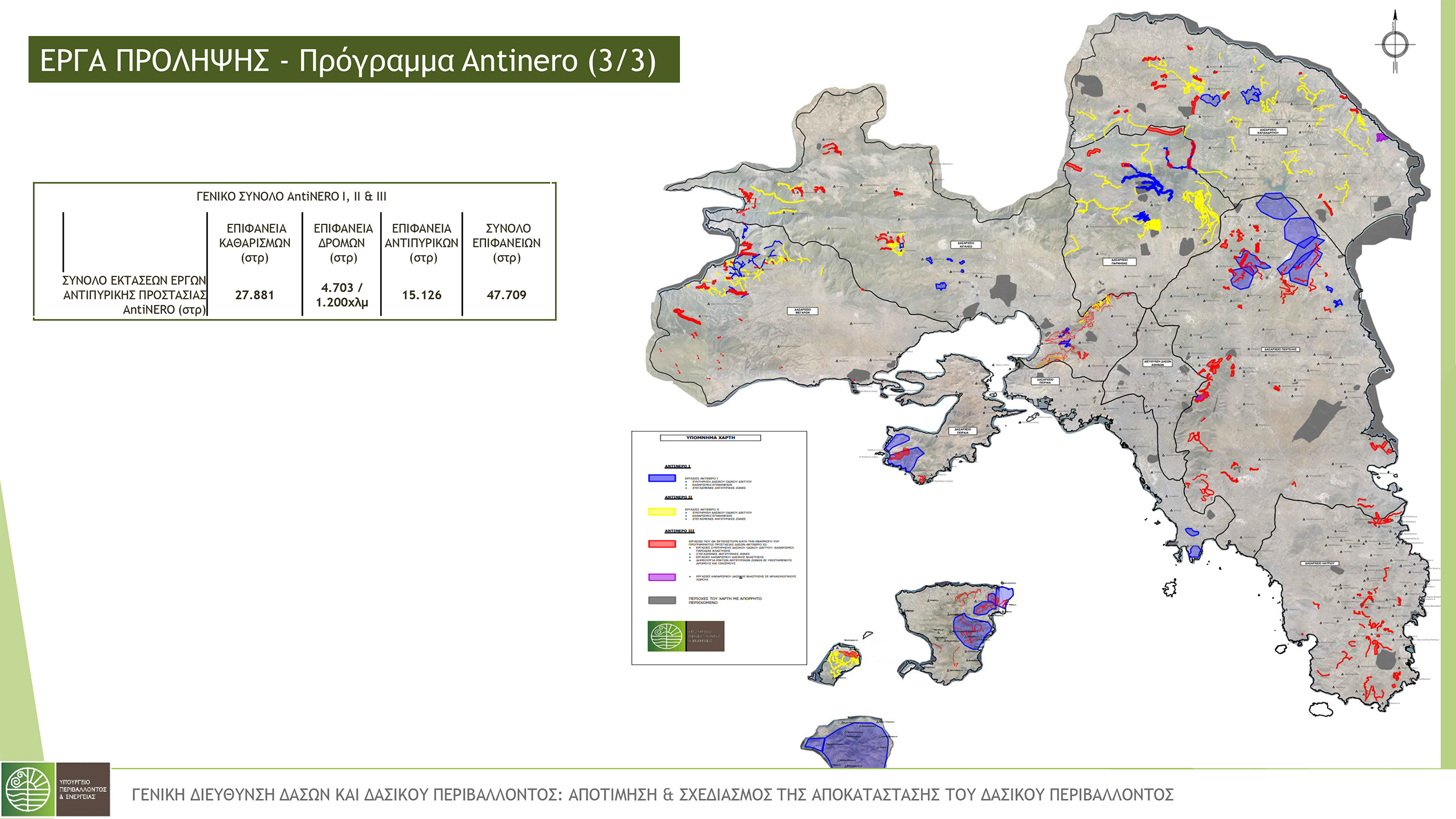Viewport: 1456px width, 819px height.
Task: Select the ministry logo inside the map legend
Action: [x=686, y=636]
